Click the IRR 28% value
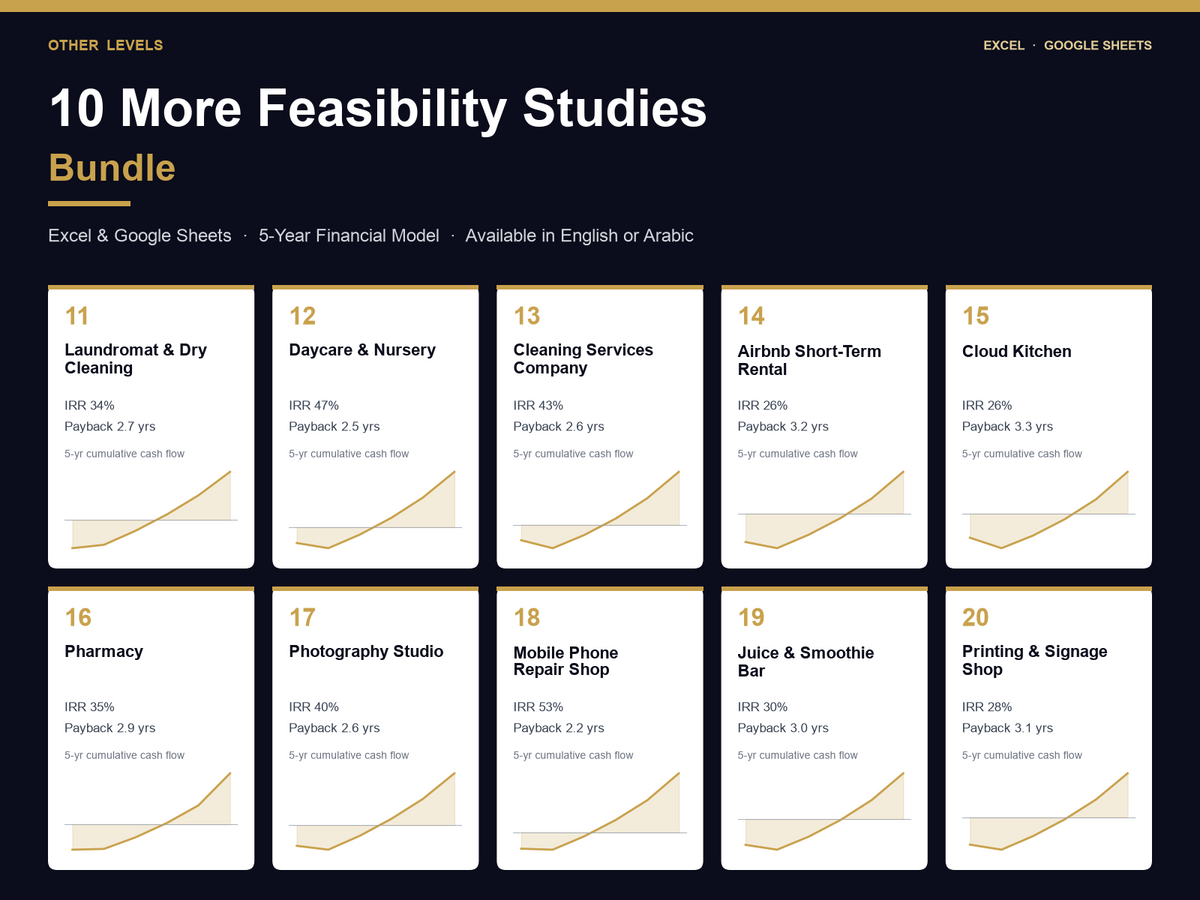The height and width of the screenshot is (900, 1200). (987, 707)
